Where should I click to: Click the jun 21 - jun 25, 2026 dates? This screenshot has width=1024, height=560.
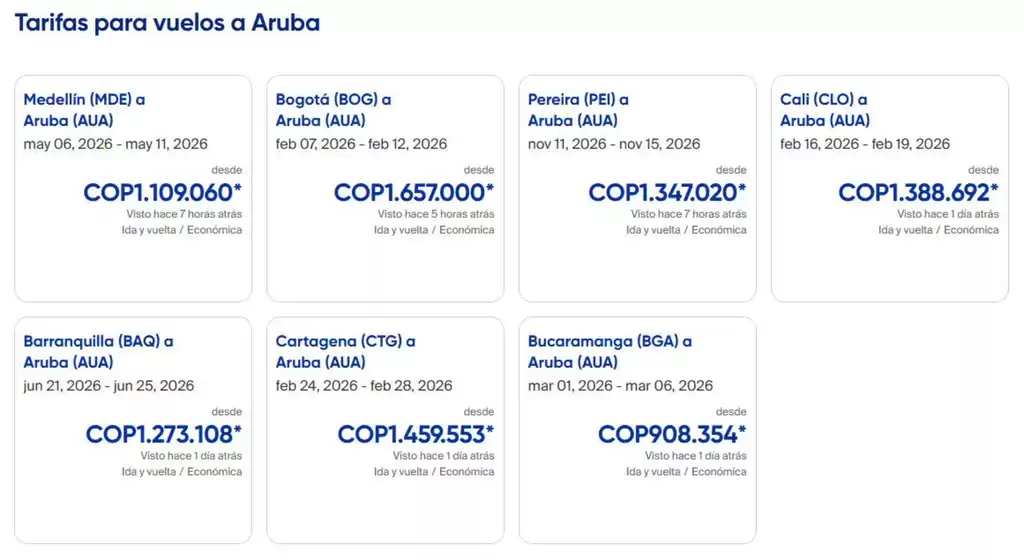(109, 386)
